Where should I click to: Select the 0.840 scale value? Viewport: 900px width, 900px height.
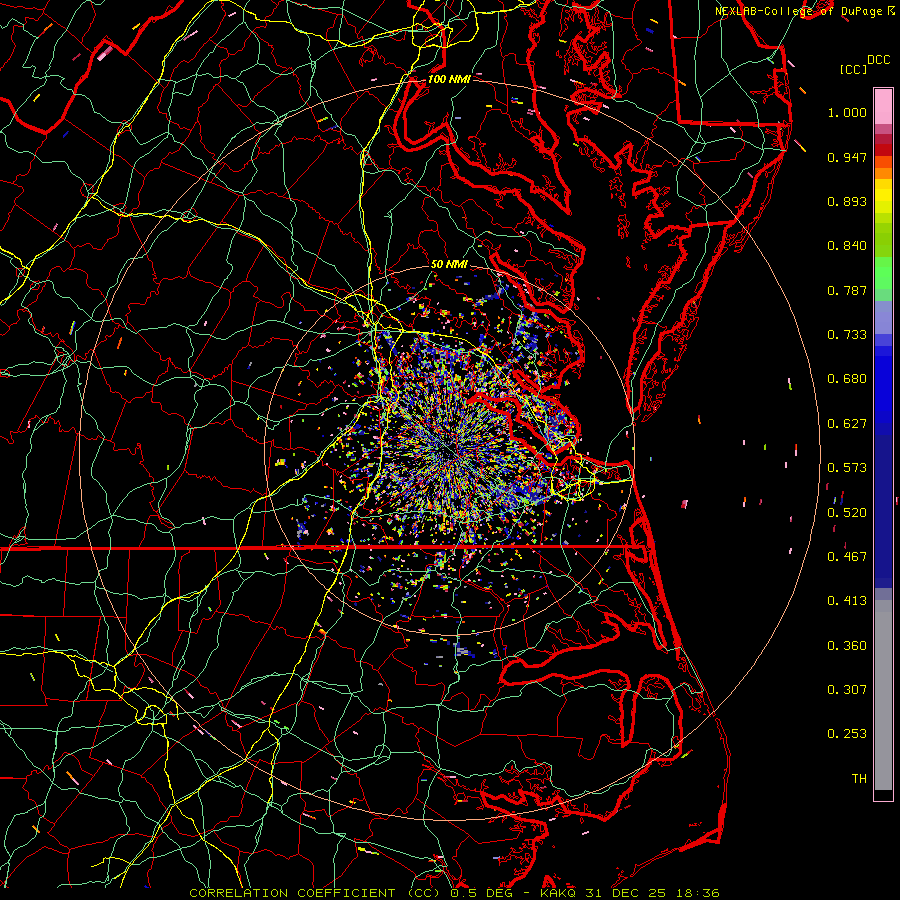tap(847, 246)
